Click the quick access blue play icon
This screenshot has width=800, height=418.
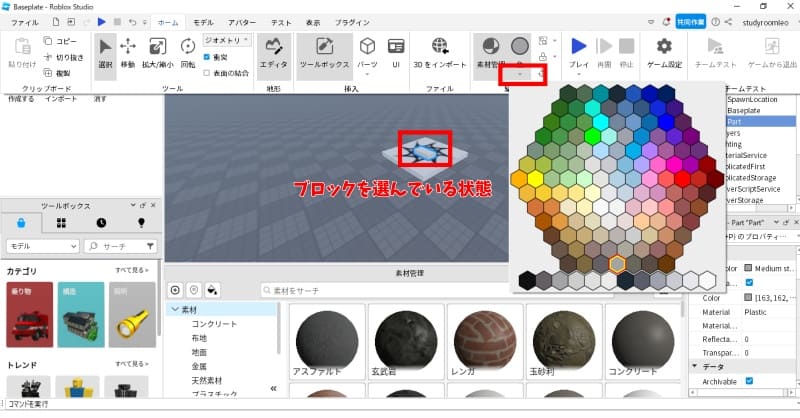pyautogui.click(x=102, y=22)
